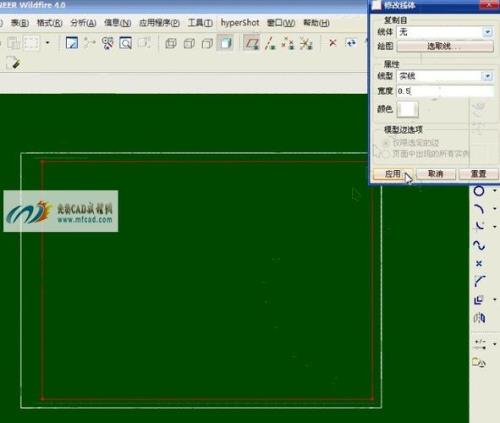Expand the fillet tool flyout arrow
This screenshot has width=500, height=423.
coord(495,226)
